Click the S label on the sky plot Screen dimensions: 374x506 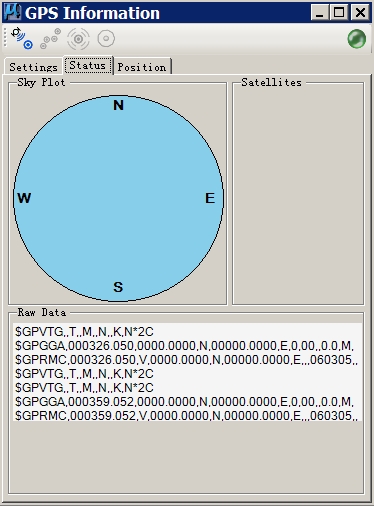[118, 287]
